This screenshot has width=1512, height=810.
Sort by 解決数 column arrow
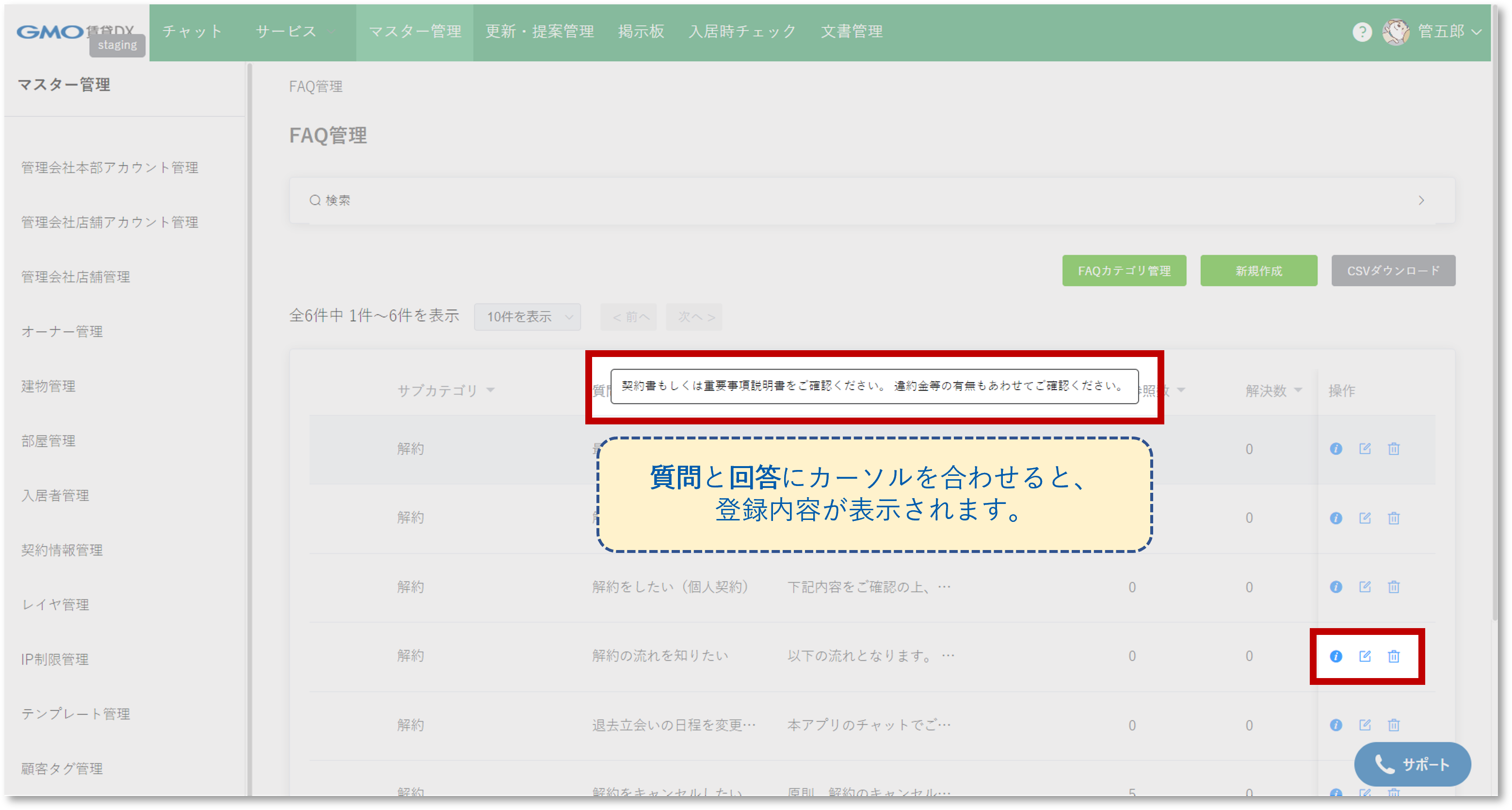[x=1298, y=390]
